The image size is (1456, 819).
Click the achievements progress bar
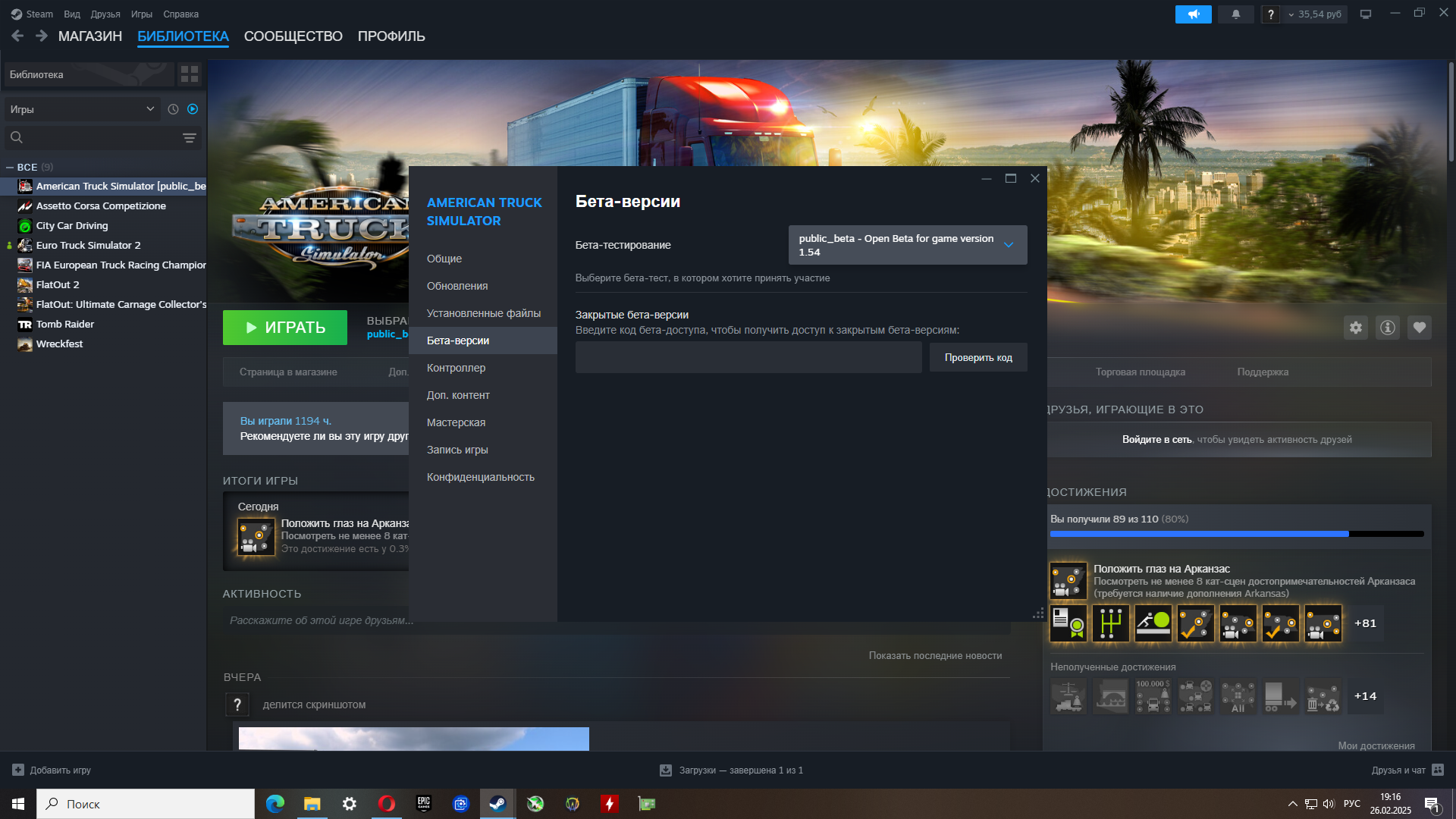coord(1236,534)
